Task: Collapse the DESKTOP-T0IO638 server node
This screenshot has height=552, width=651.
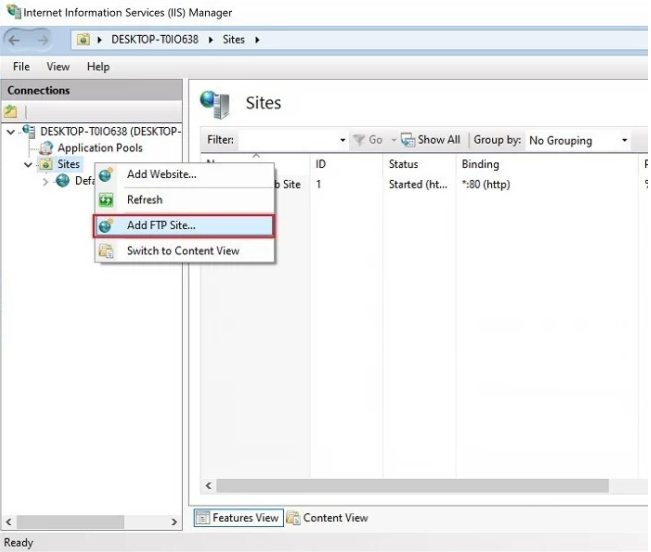Action: tap(11, 132)
